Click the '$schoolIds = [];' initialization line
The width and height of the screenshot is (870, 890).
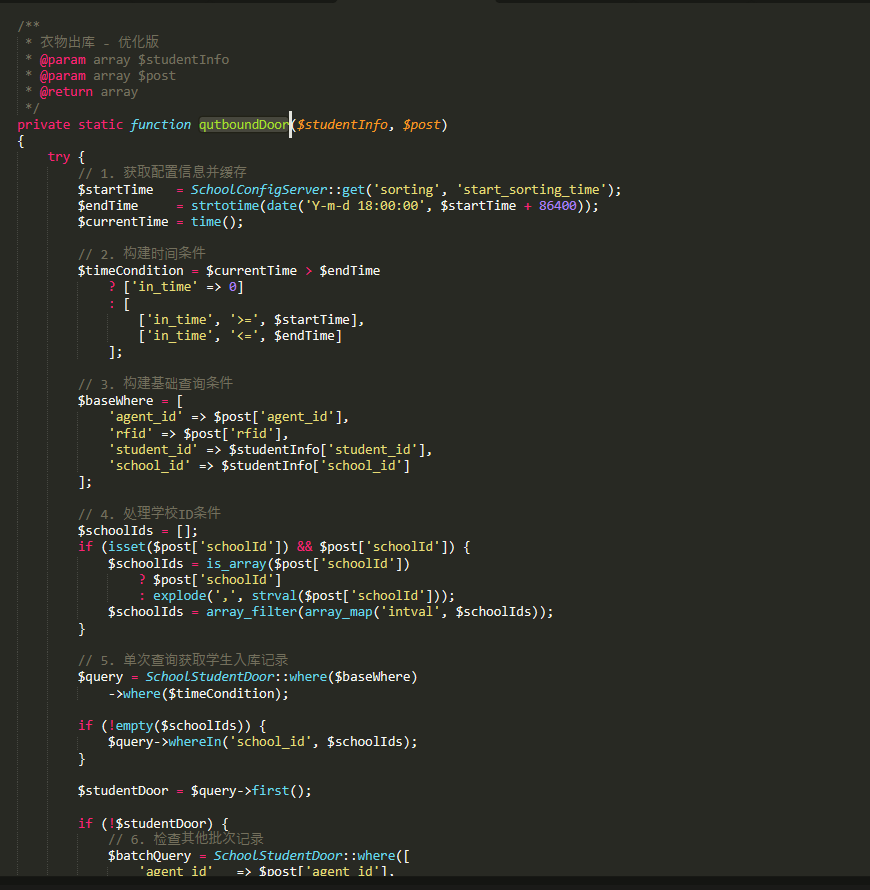(x=138, y=531)
